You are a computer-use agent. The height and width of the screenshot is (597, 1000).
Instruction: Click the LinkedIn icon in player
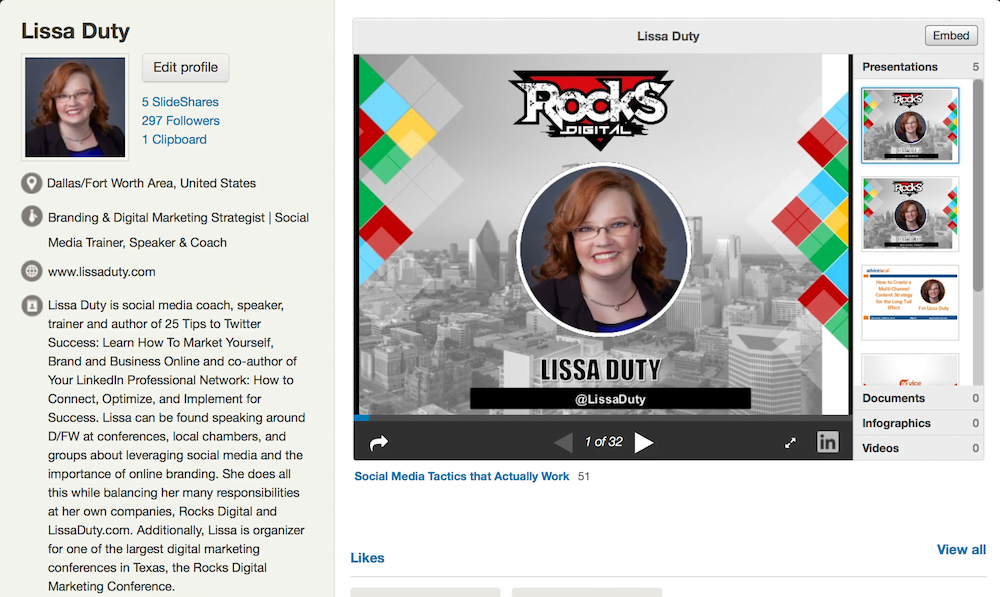[x=827, y=442]
